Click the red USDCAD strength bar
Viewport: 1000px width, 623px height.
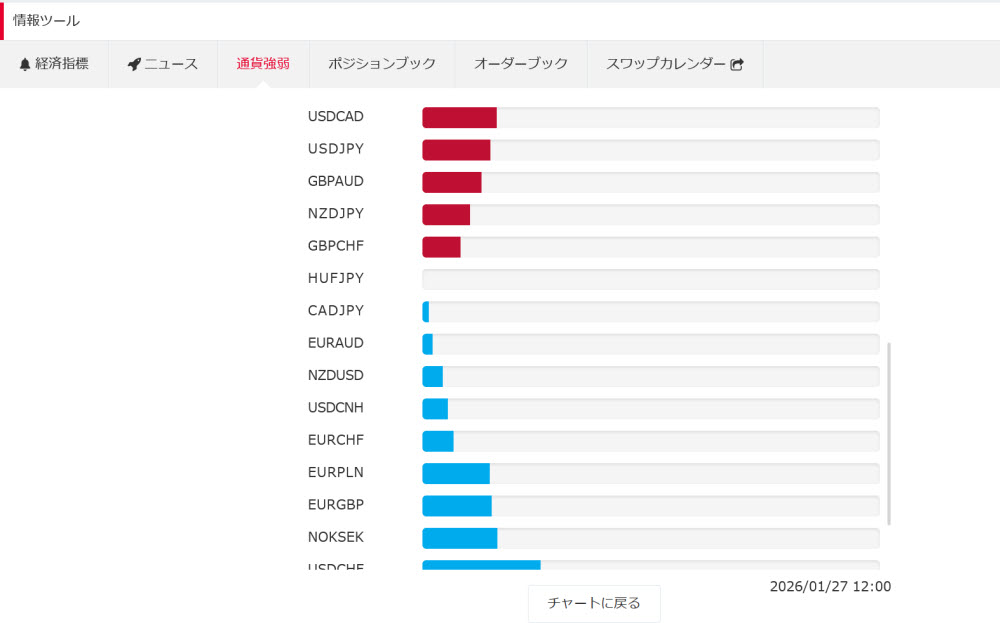[x=459, y=118]
